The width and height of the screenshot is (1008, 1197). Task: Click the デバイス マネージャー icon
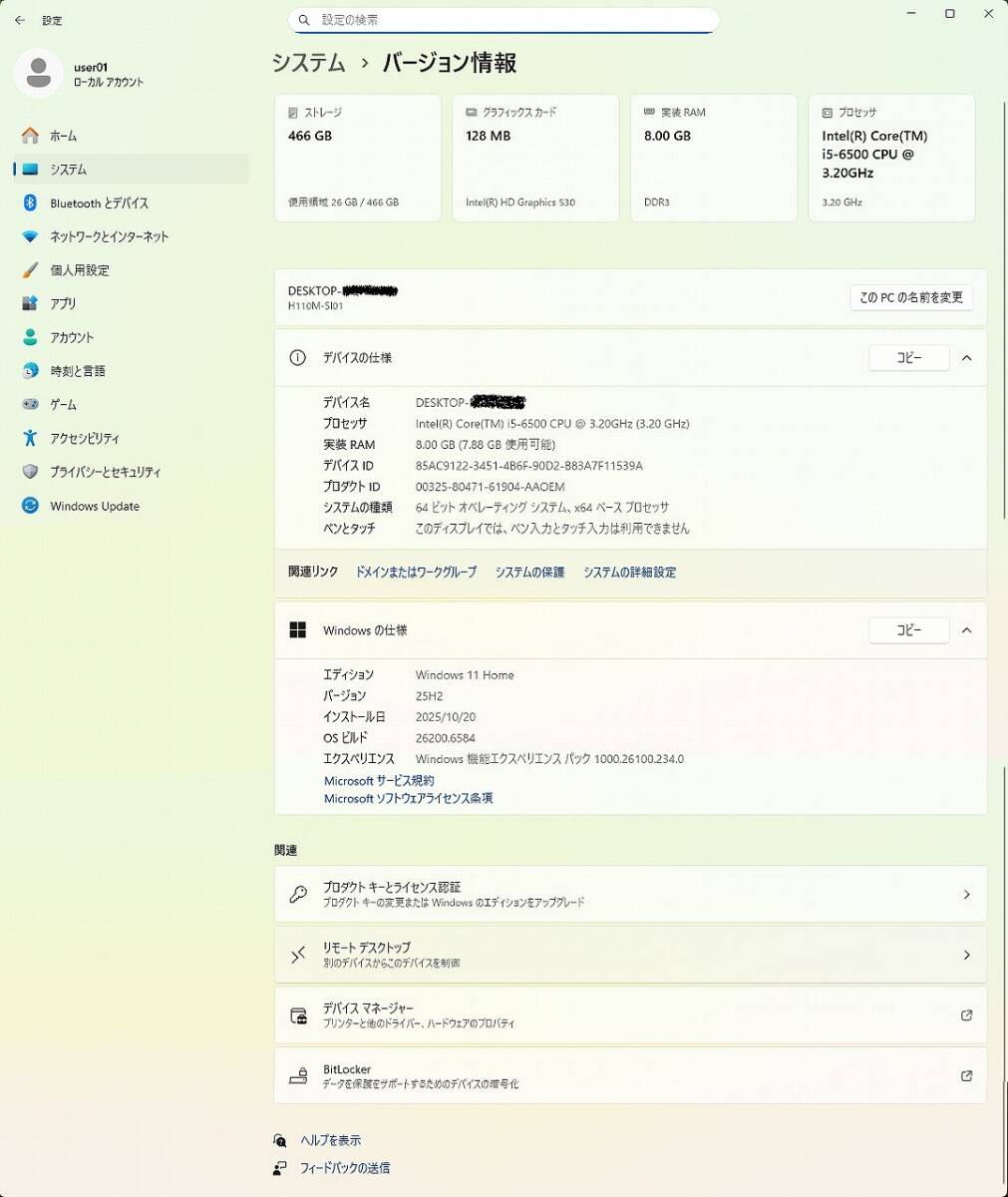[298, 1016]
